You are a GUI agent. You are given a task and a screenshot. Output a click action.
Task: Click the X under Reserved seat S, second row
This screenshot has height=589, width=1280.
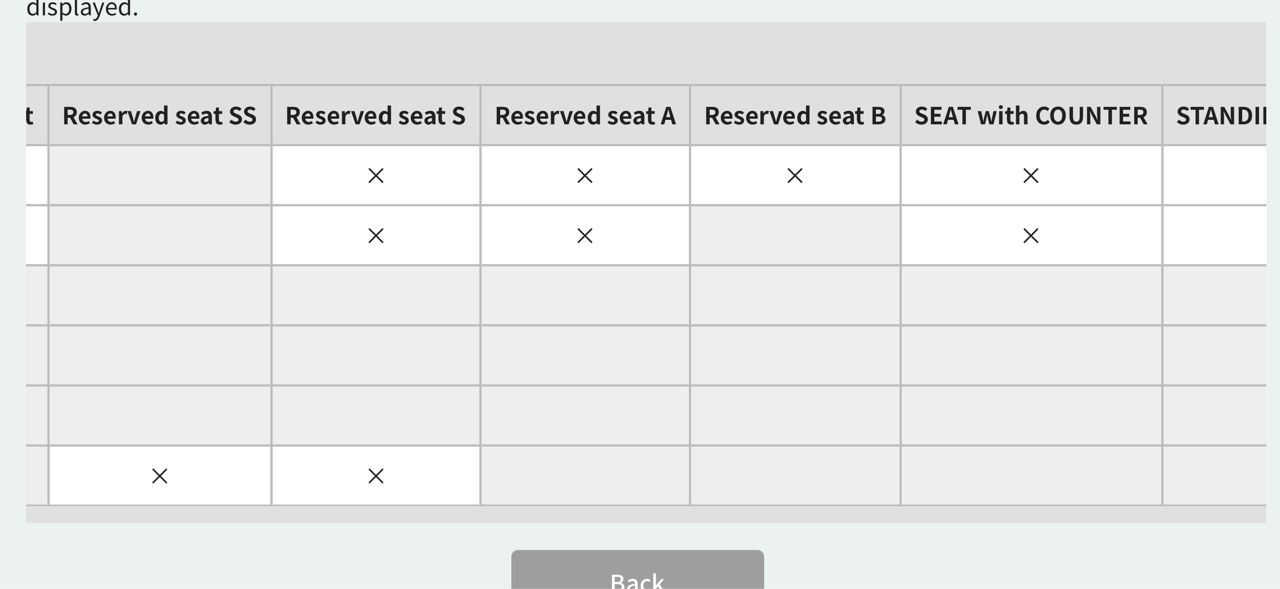376,236
